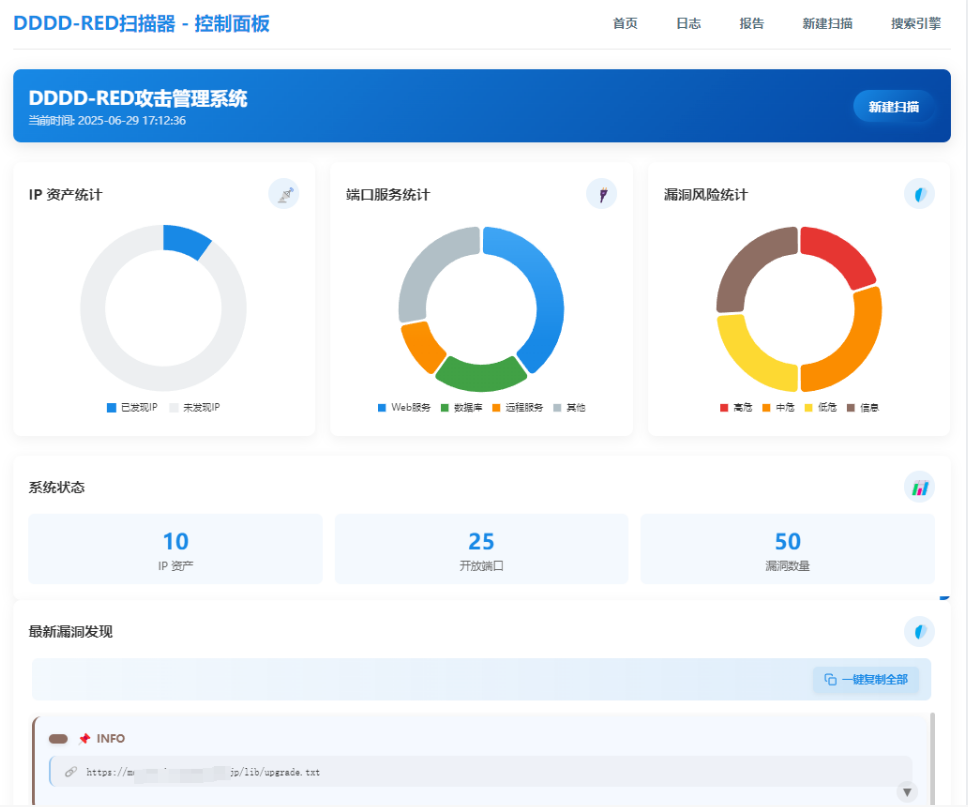Click the IP 资产统计 card icon
The width and height of the screenshot is (968, 807).
click(x=284, y=194)
